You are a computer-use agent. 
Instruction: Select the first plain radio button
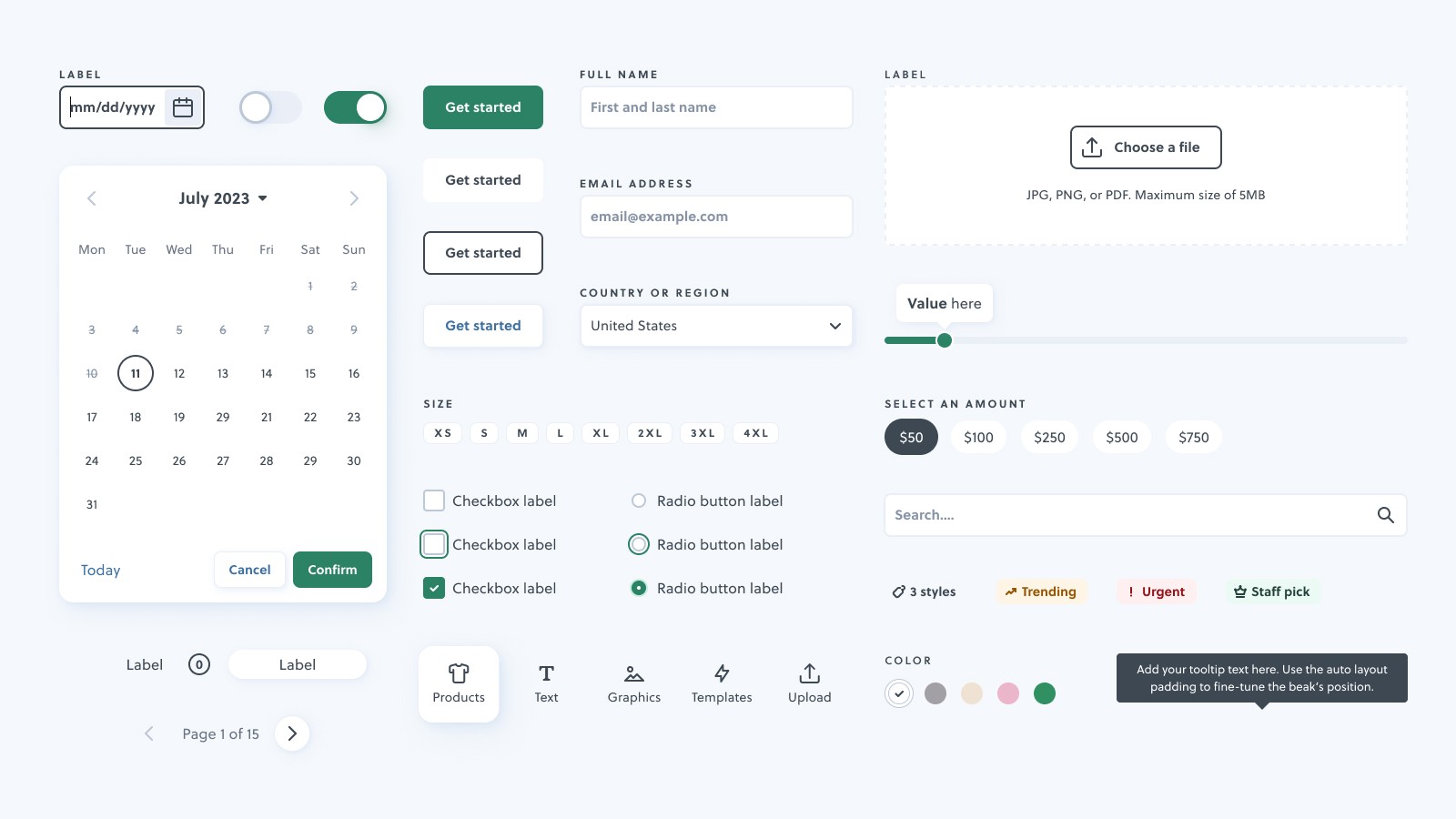pyautogui.click(x=639, y=500)
